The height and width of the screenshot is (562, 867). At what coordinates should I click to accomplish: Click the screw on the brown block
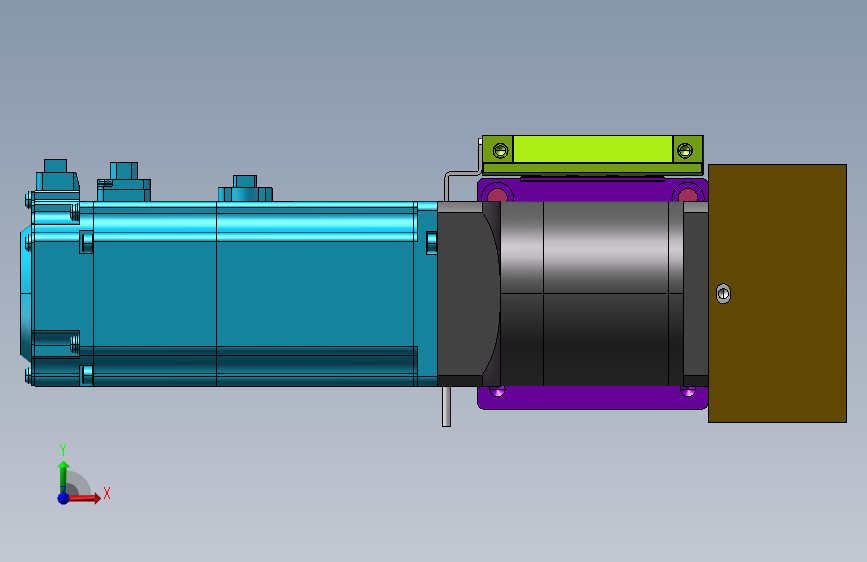[723, 293]
